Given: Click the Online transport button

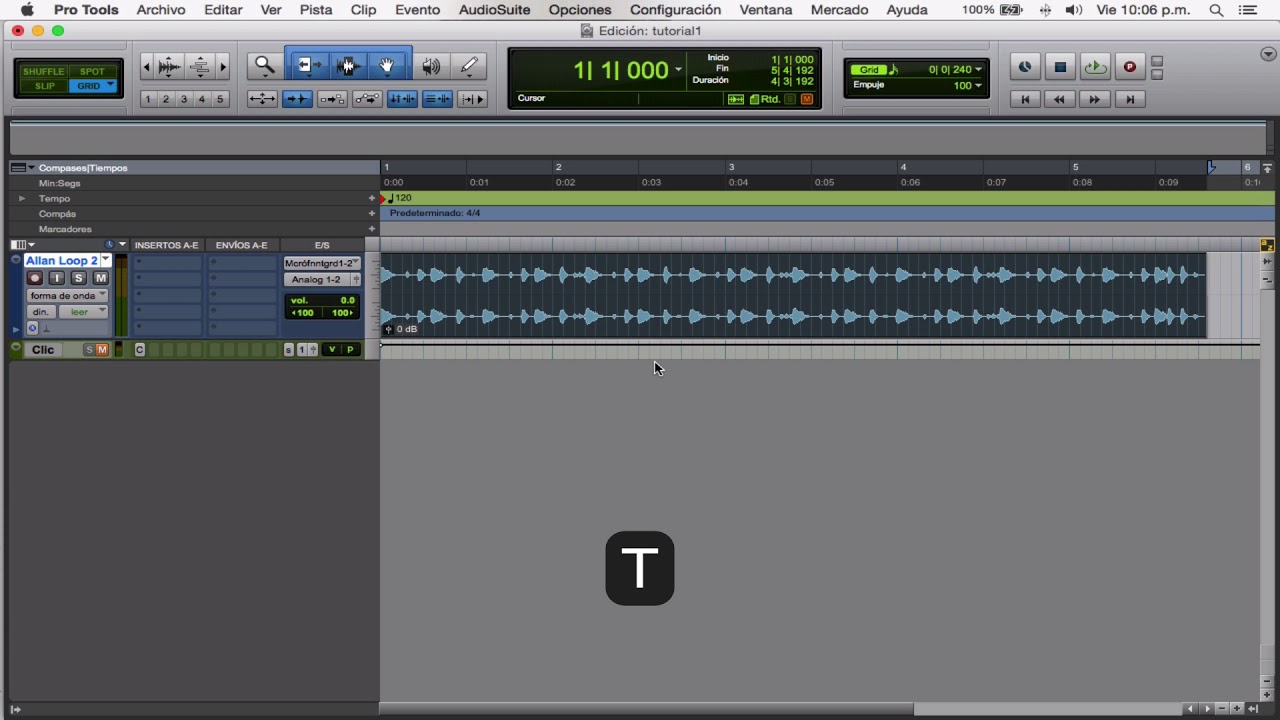Looking at the screenshot, I should [1025, 67].
